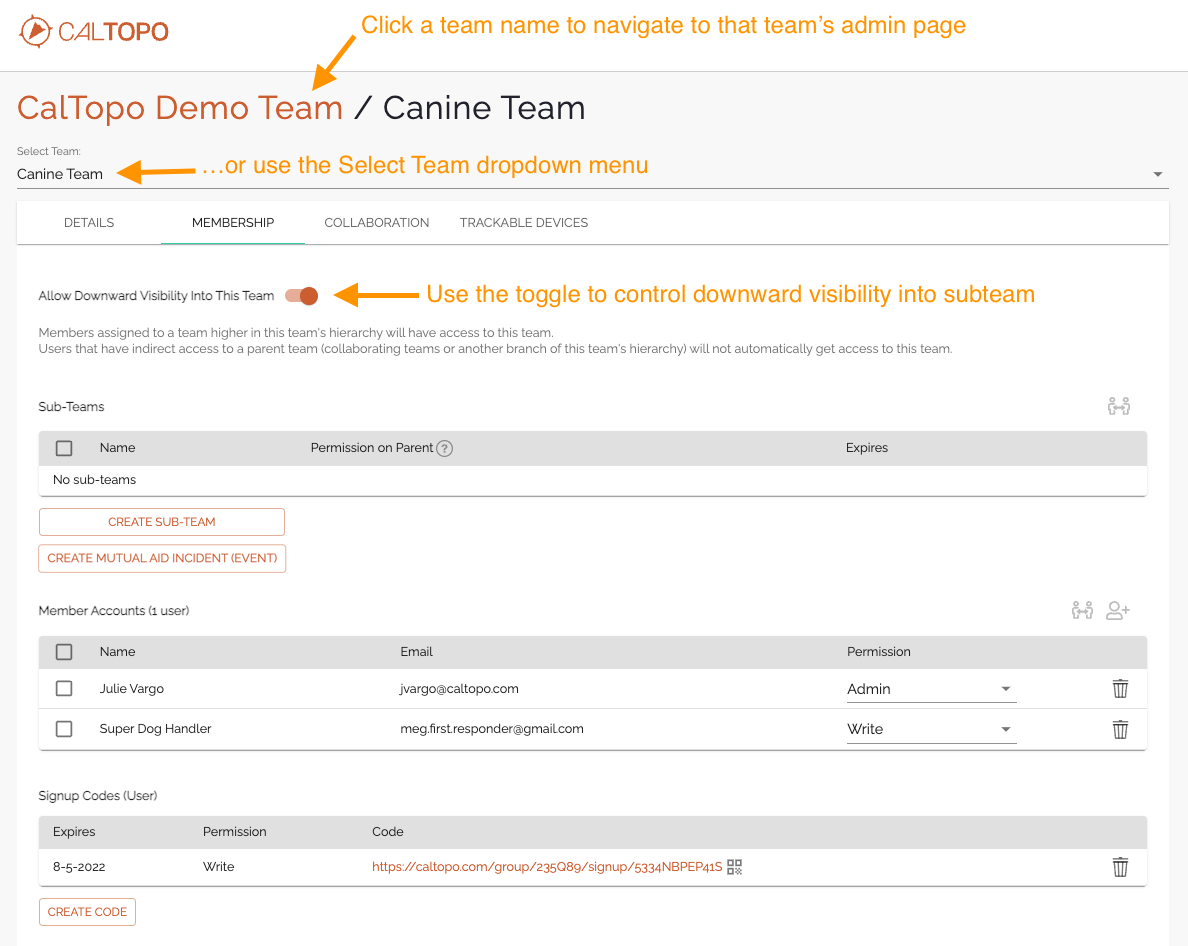The width and height of the screenshot is (1188, 946).
Task: Check the Julie Vargo row checkbox
Action: (64, 689)
